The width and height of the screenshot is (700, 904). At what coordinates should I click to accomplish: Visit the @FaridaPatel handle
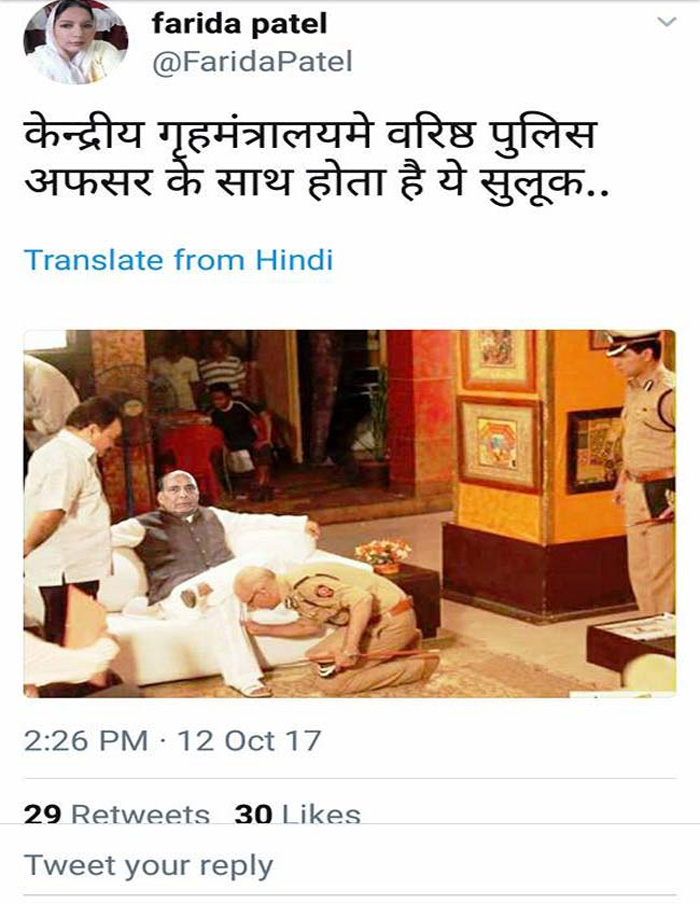[x=252, y=62]
